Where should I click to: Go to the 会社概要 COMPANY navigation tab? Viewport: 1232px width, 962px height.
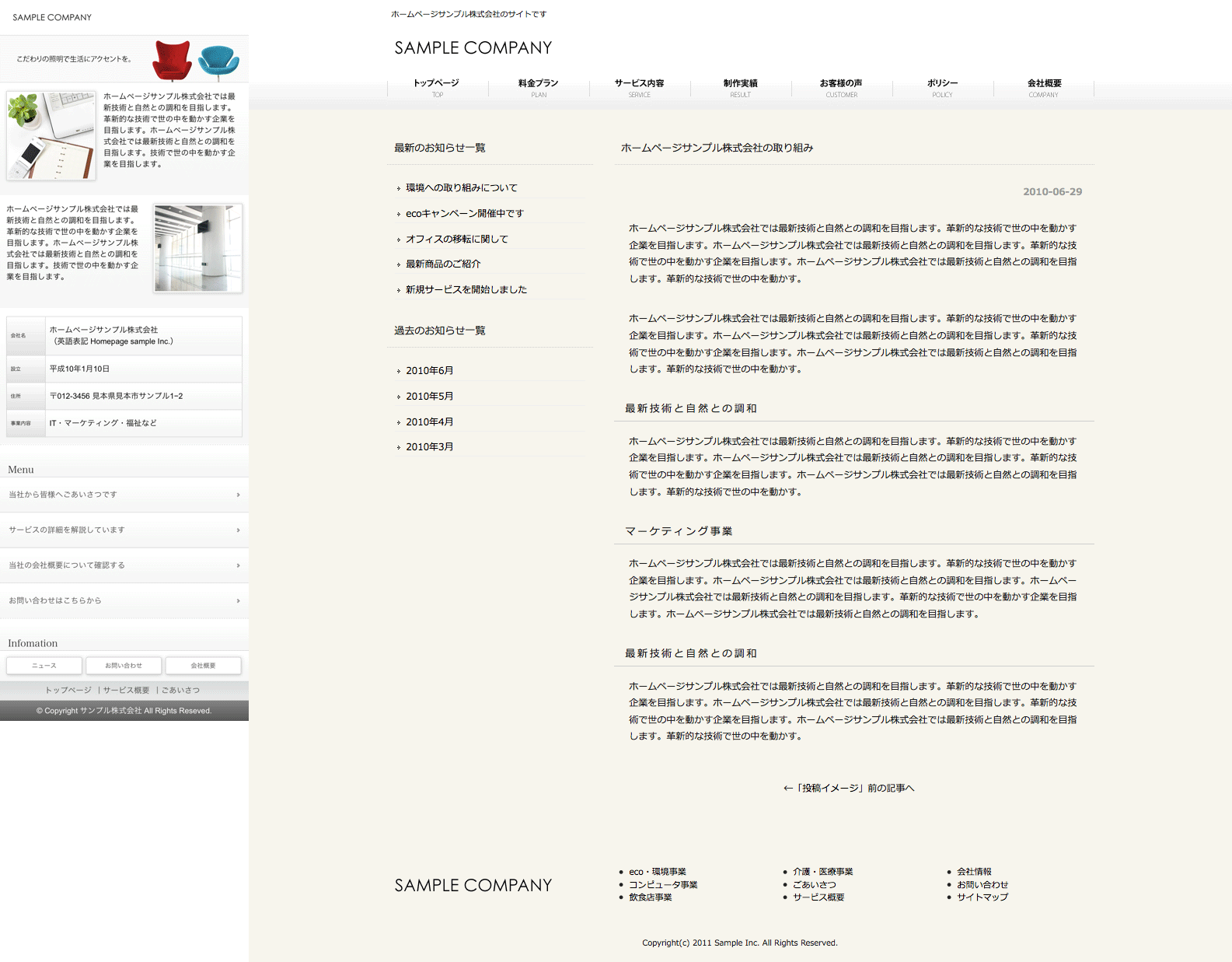1044,88
